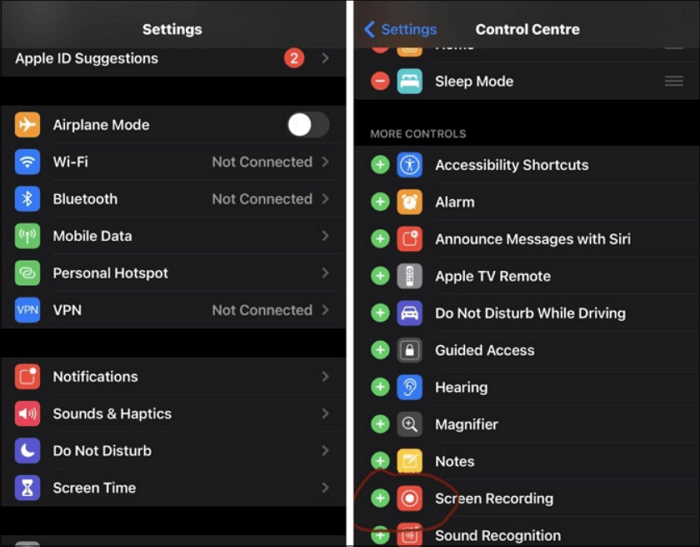
Task: Remove Sleep Mode with red minus
Action: 380,81
